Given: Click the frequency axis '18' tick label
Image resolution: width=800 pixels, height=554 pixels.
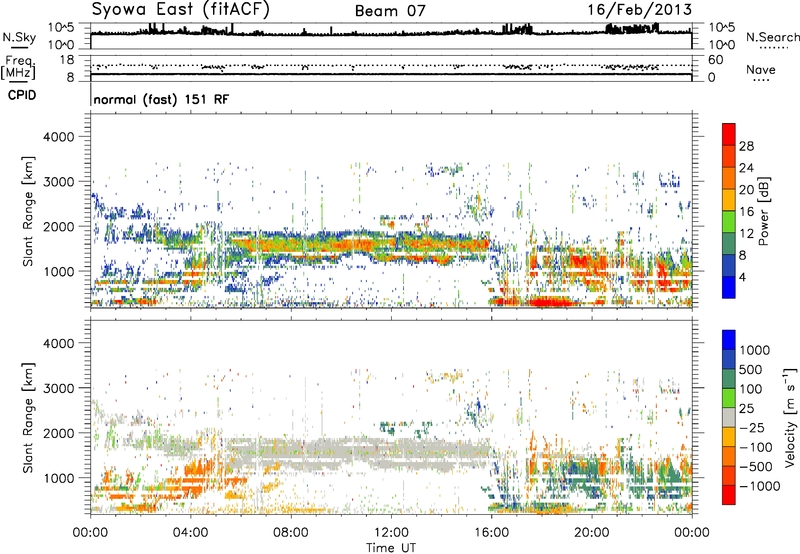Looking at the screenshot, I should point(67,60).
